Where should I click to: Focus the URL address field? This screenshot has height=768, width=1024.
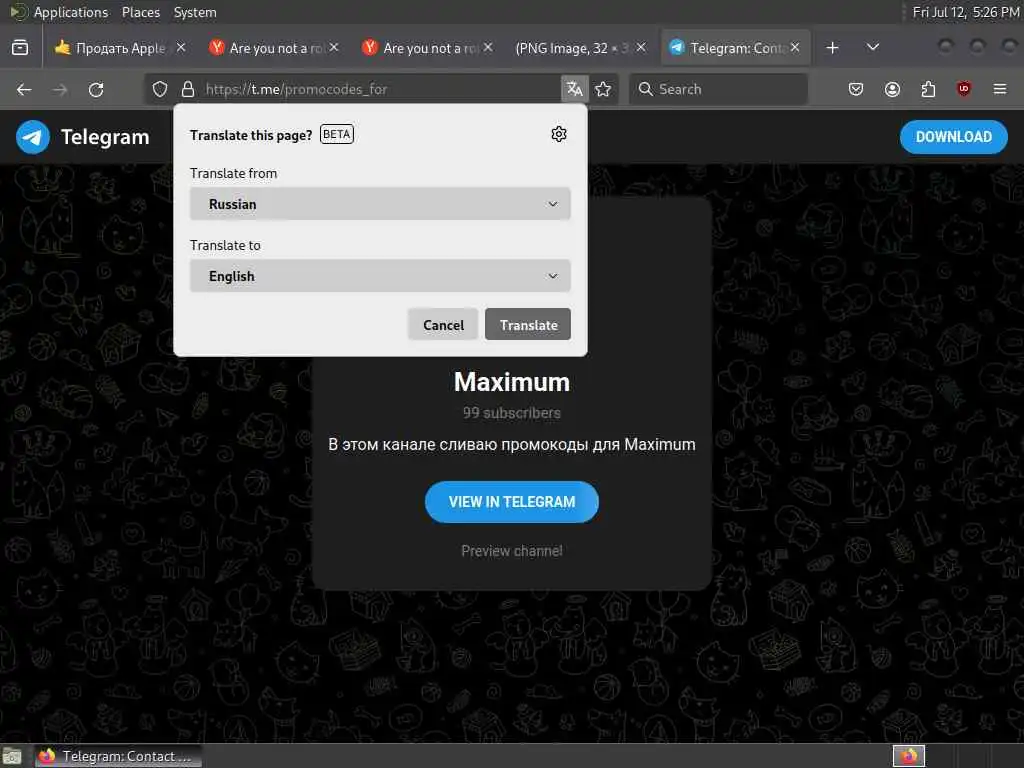[x=379, y=89]
